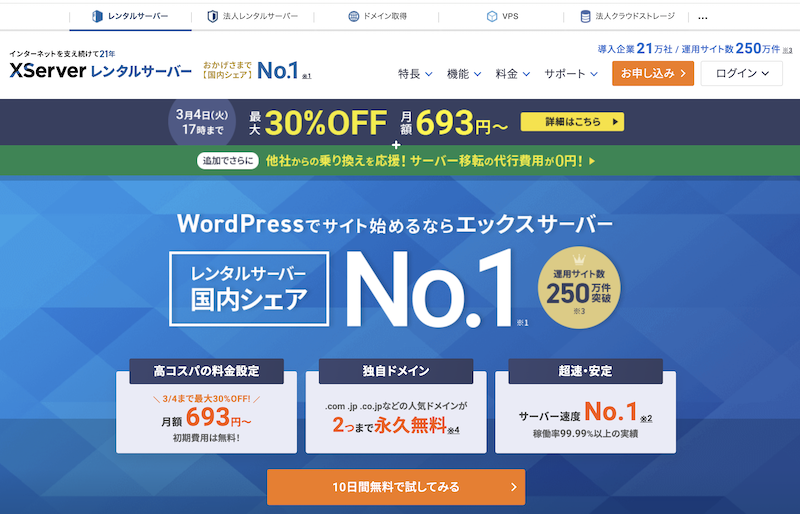Click the cube icon beside VPS
The width and height of the screenshot is (800, 514).
pyautogui.click(x=492, y=16)
